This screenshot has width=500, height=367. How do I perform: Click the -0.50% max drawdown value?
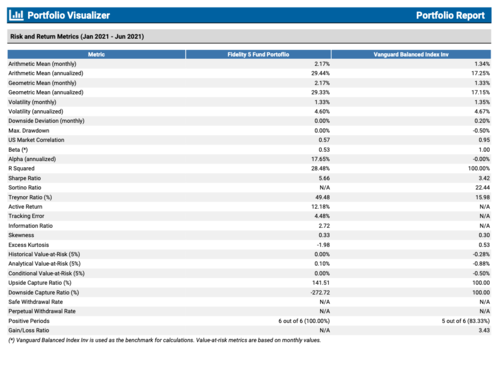pos(481,130)
